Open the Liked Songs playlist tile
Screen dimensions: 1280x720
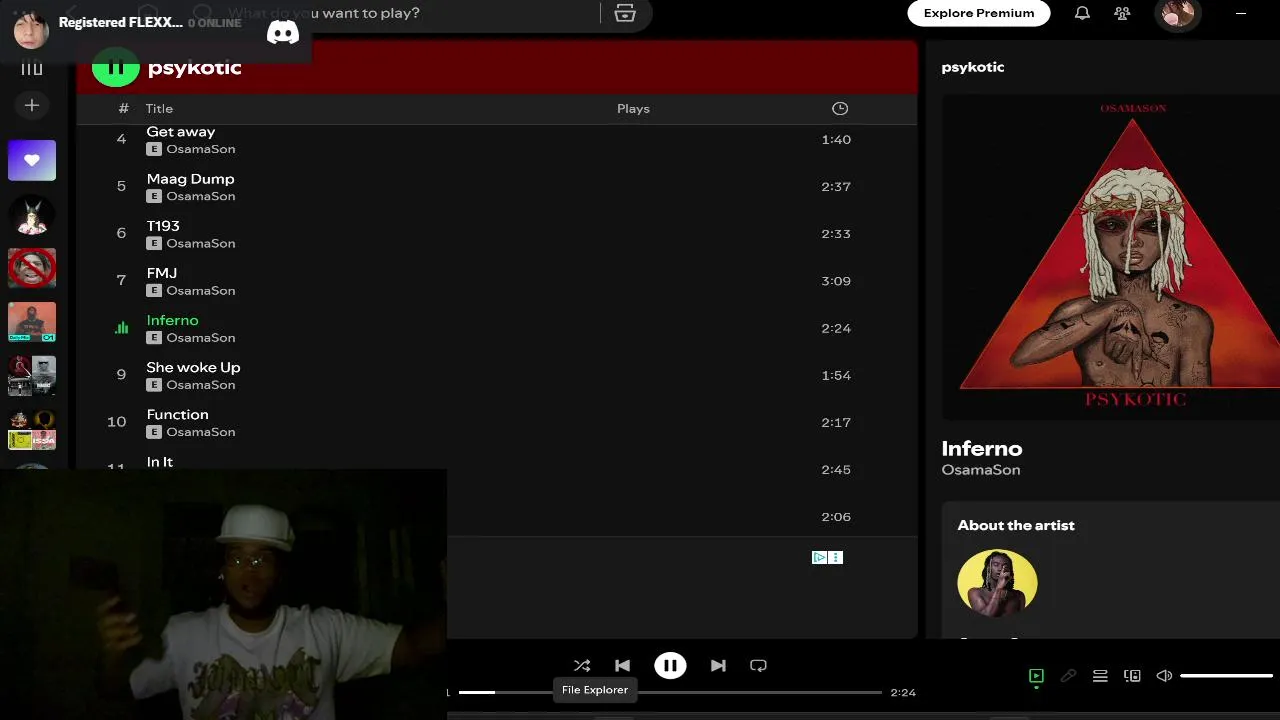tap(32, 160)
